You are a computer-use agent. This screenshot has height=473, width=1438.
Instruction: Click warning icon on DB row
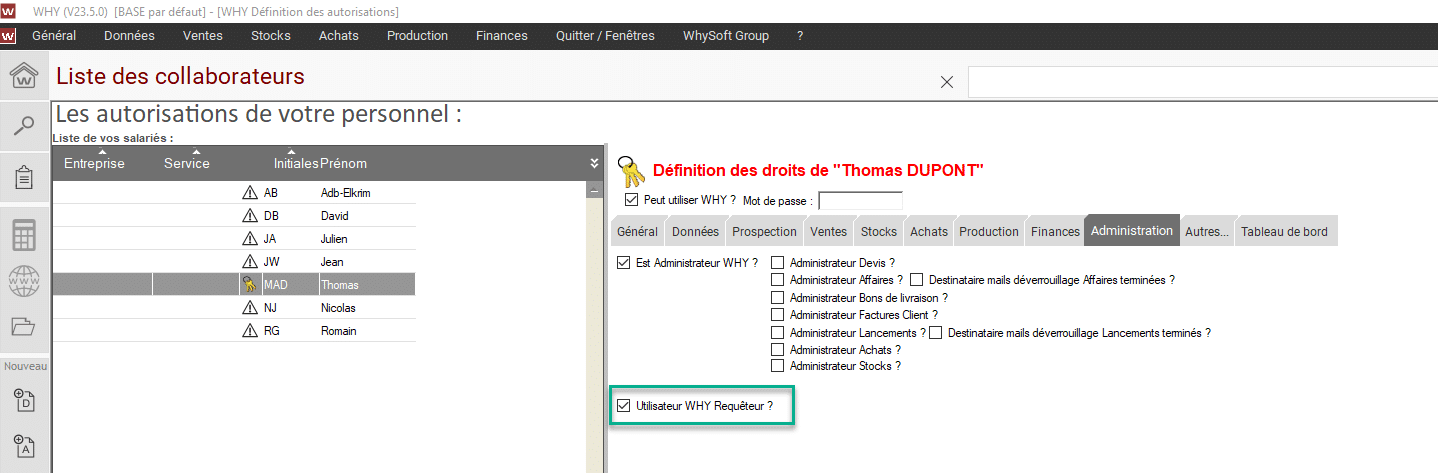click(250, 216)
